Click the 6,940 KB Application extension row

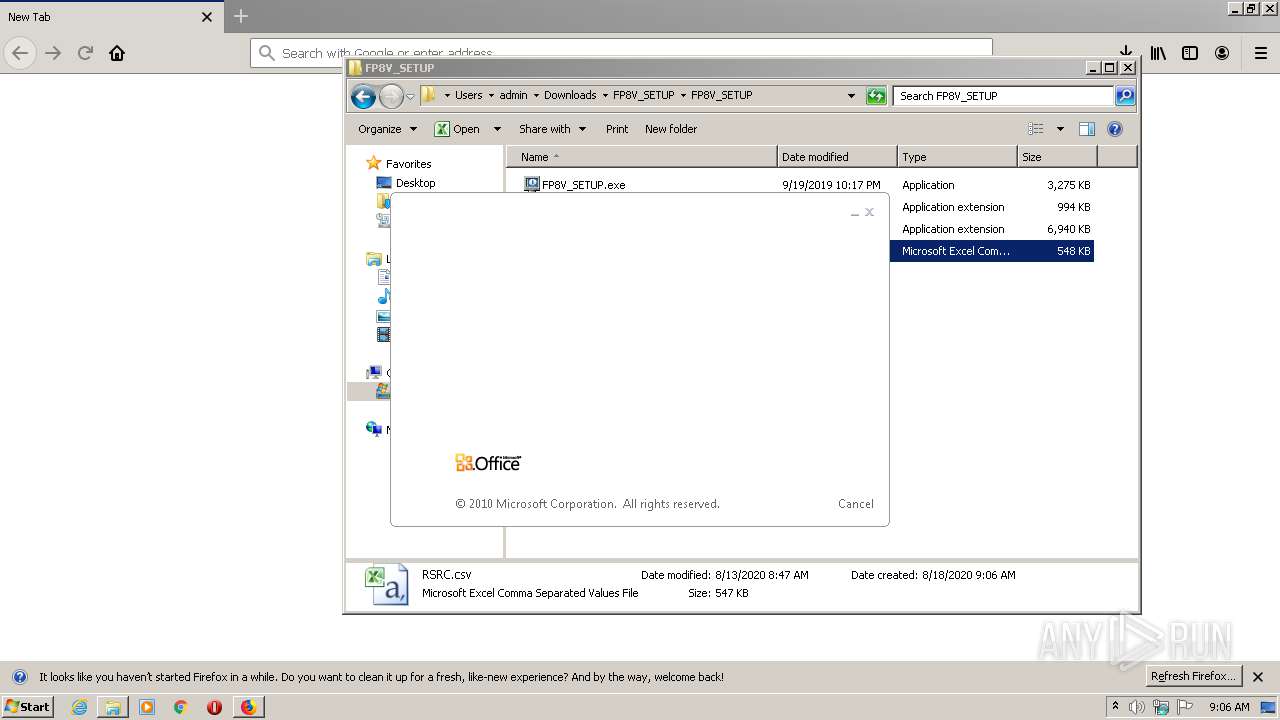click(x=992, y=229)
